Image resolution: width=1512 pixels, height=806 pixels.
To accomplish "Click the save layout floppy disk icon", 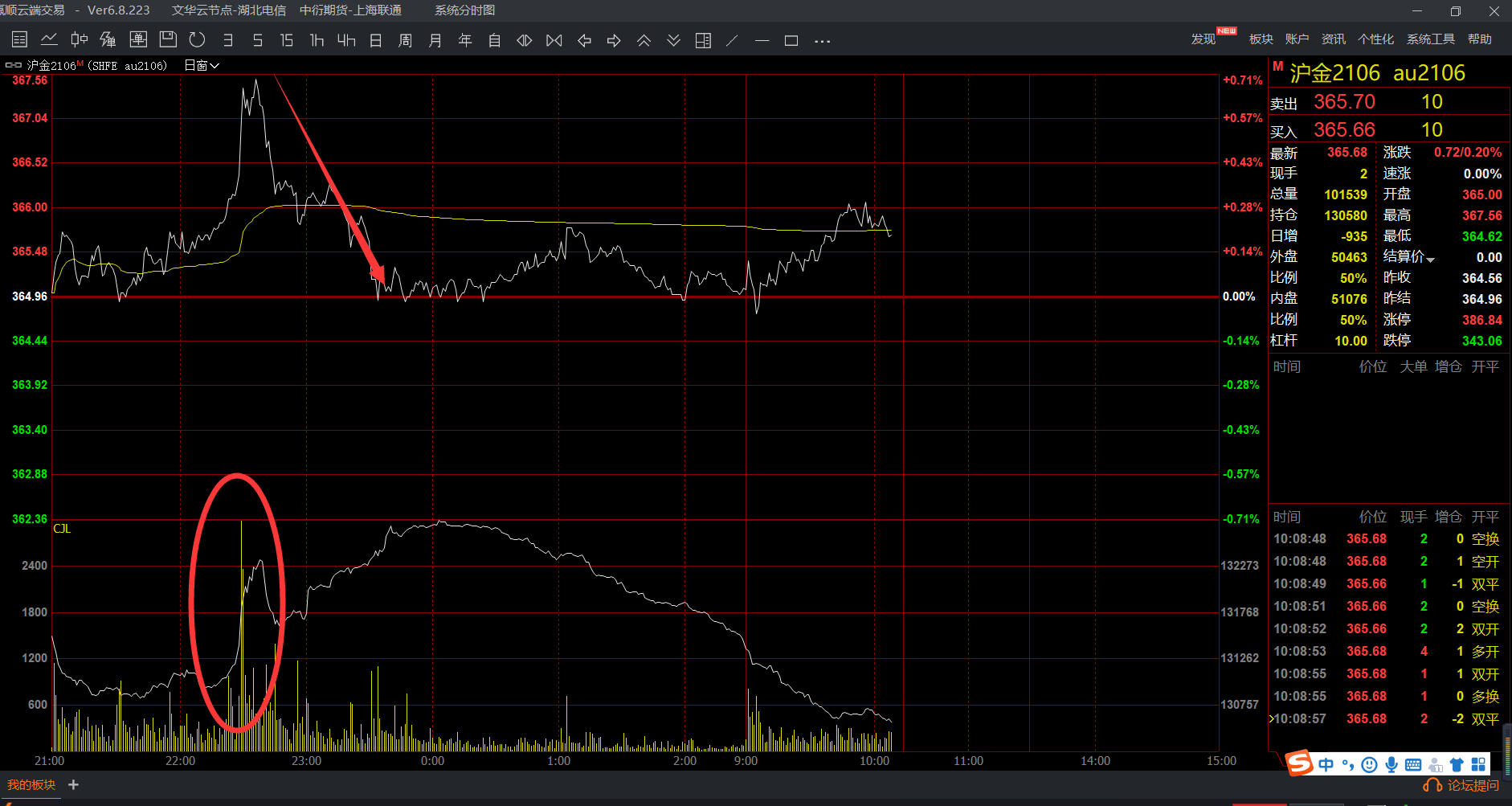I will (168, 39).
